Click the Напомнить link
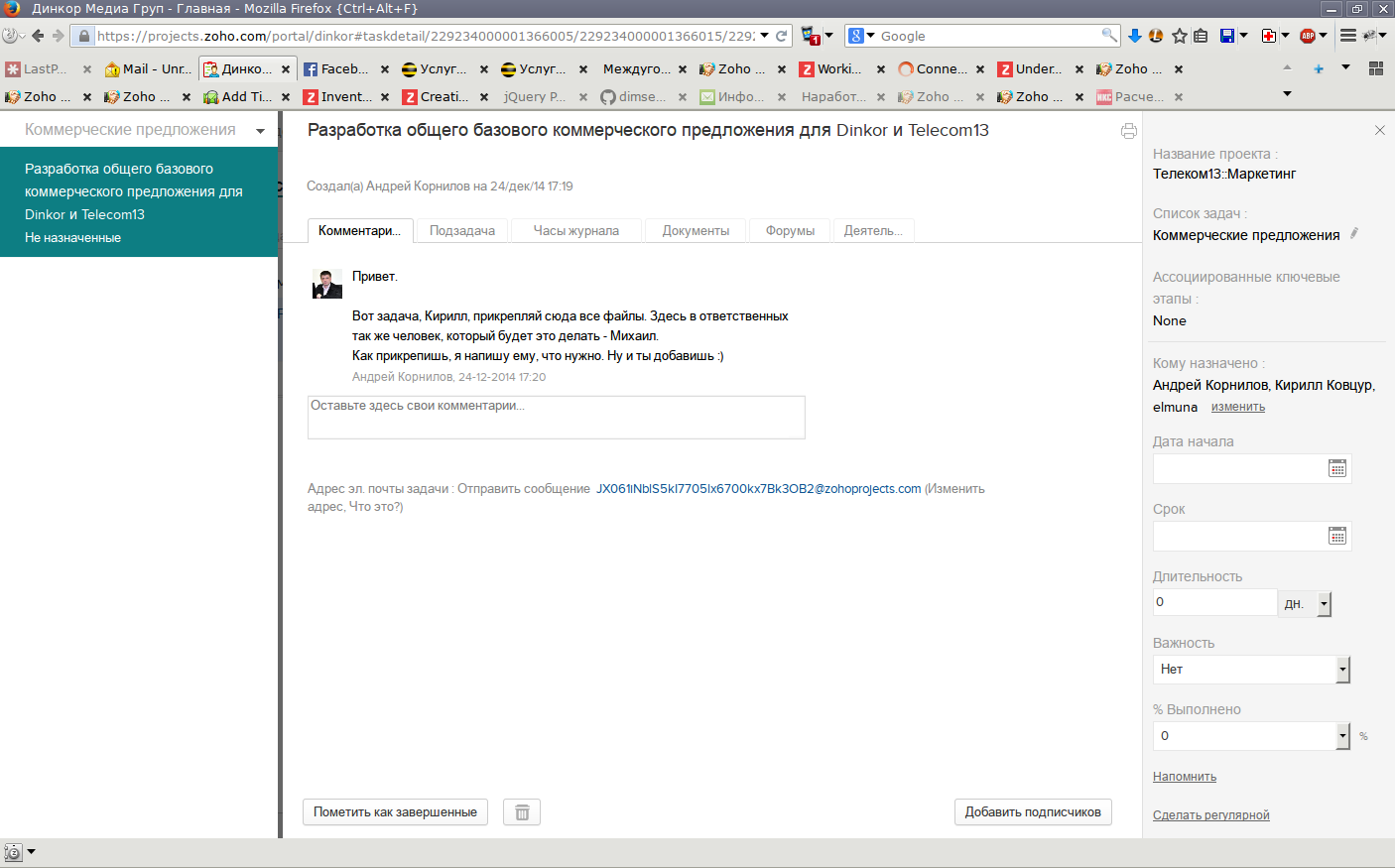The width and height of the screenshot is (1395, 868). 1185,777
